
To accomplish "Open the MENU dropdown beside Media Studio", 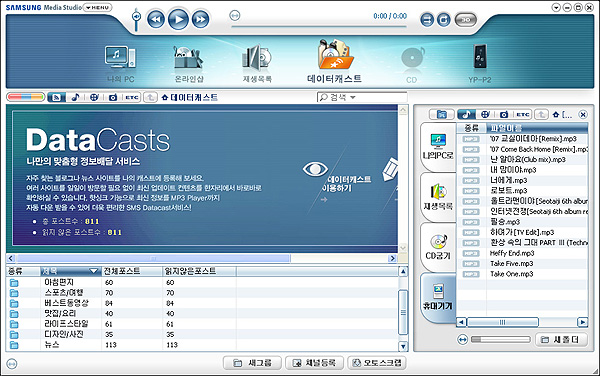I will tap(98, 7).
